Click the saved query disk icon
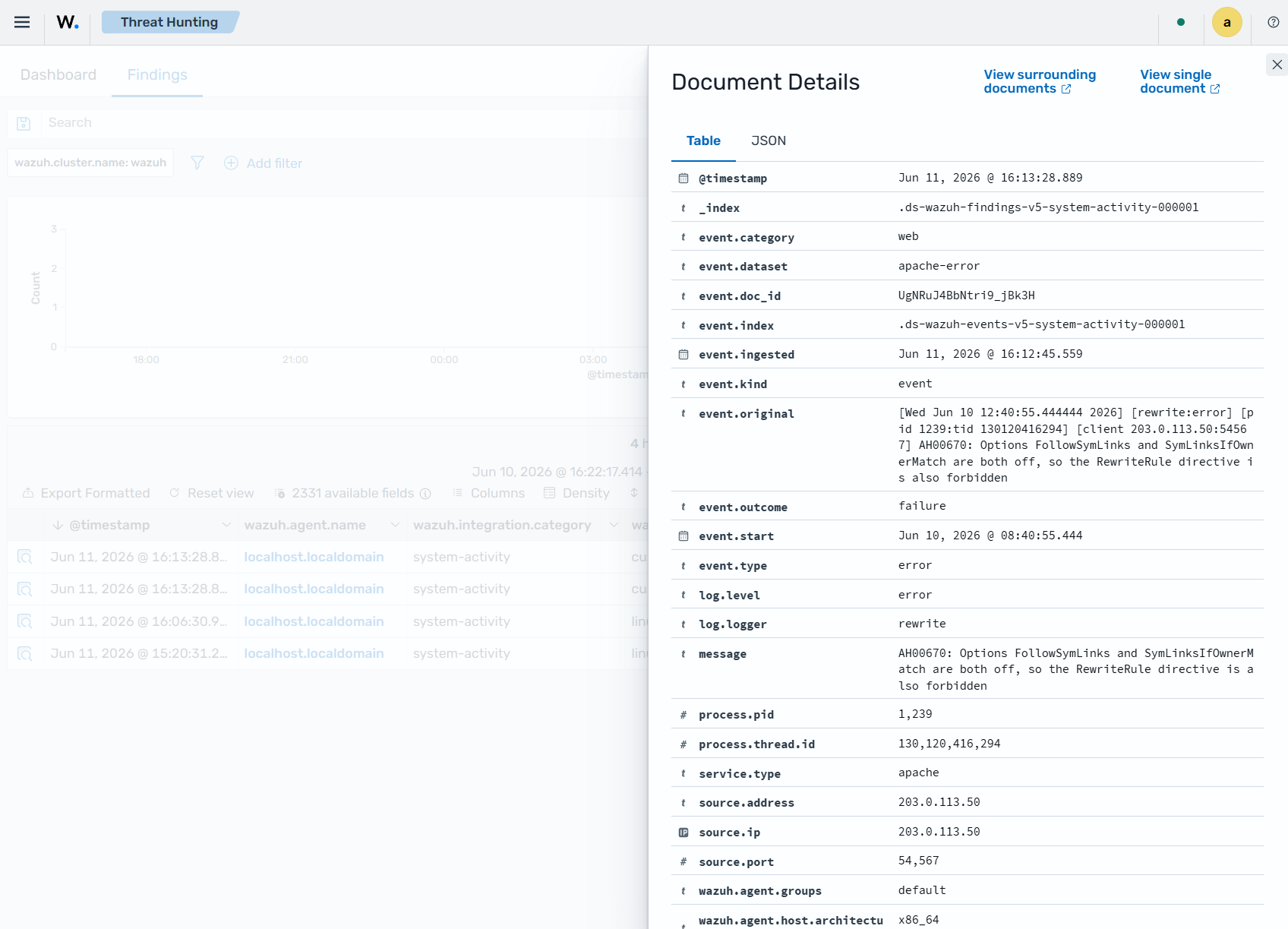Viewport: 1288px width, 929px height. pyautogui.click(x=24, y=123)
